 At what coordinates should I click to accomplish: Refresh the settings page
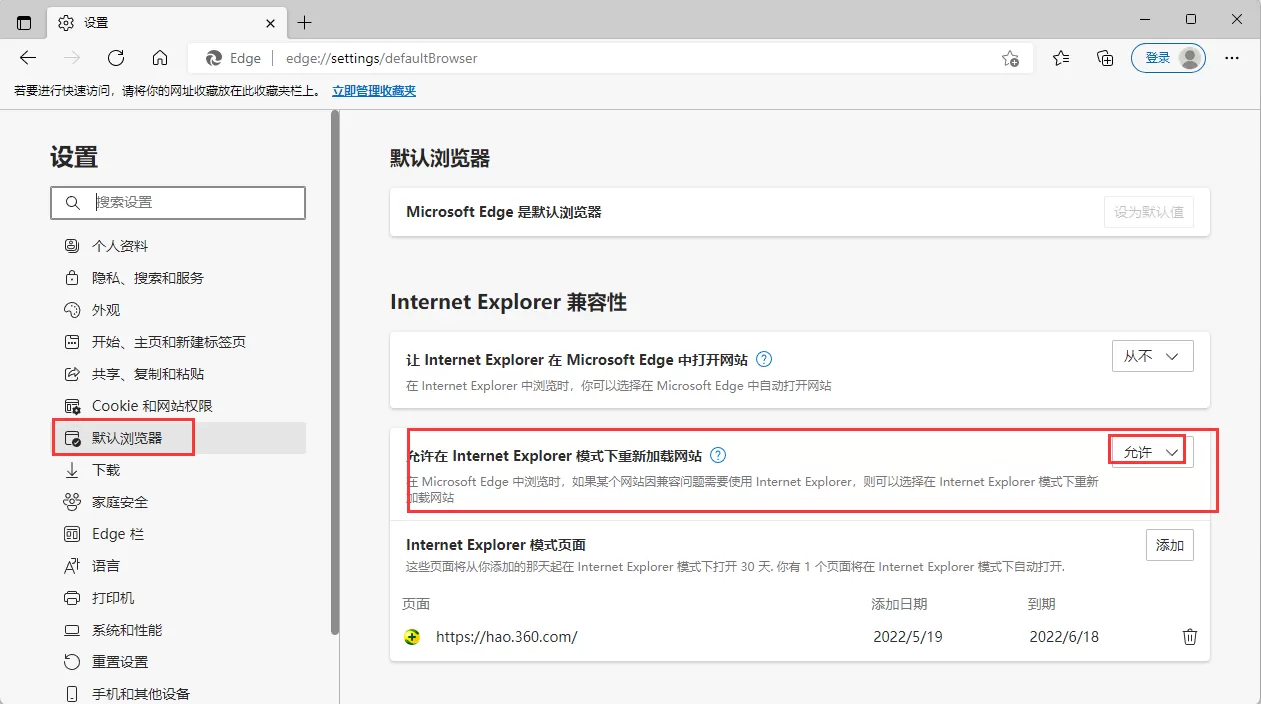coord(116,58)
